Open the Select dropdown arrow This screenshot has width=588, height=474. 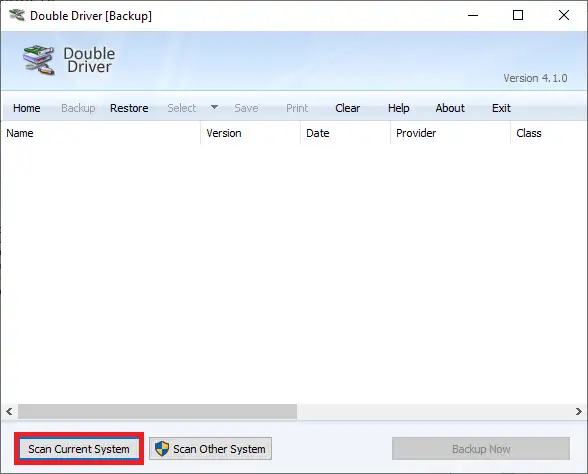click(214, 107)
